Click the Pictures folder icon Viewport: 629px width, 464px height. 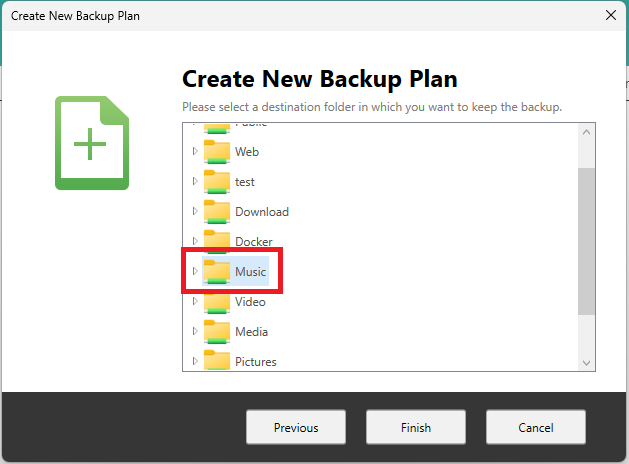tap(217, 361)
